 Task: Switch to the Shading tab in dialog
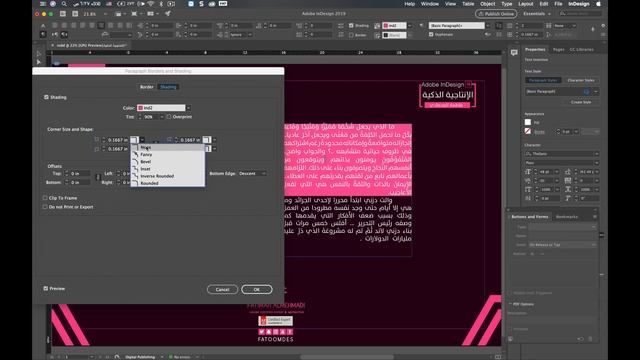pos(168,87)
